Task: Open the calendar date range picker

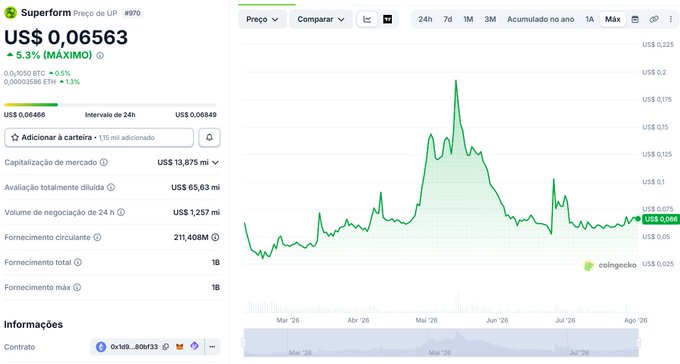Action: (635, 19)
